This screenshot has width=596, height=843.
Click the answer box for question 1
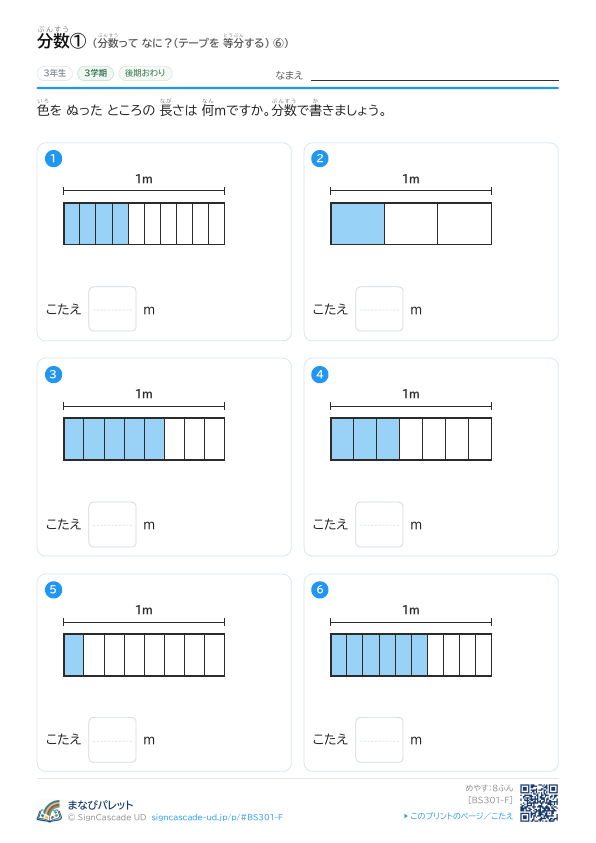pos(112,309)
